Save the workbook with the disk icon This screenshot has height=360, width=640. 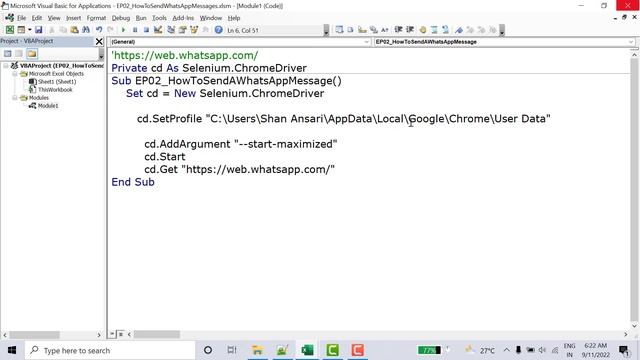[38, 30]
